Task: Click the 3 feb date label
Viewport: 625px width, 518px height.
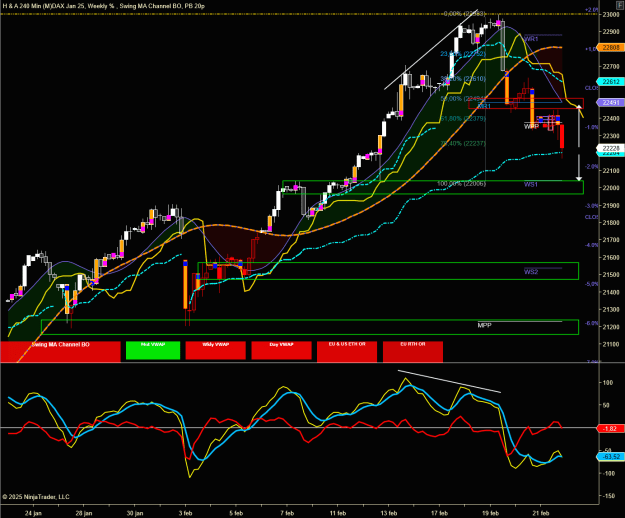Action: [185, 513]
